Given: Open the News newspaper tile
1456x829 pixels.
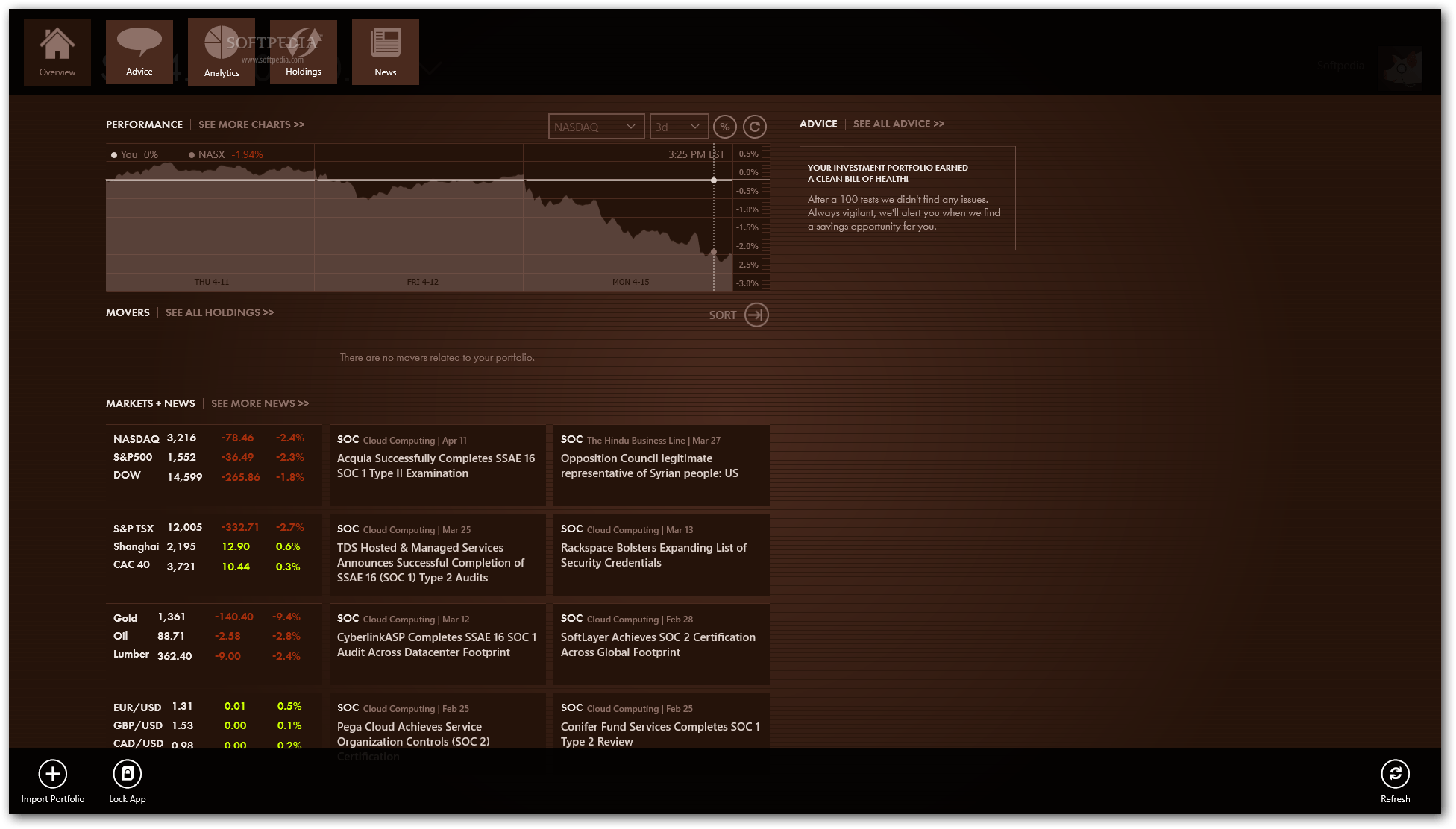Looking at the screenshot, I should pyautogui.click(x=386, y=52).
